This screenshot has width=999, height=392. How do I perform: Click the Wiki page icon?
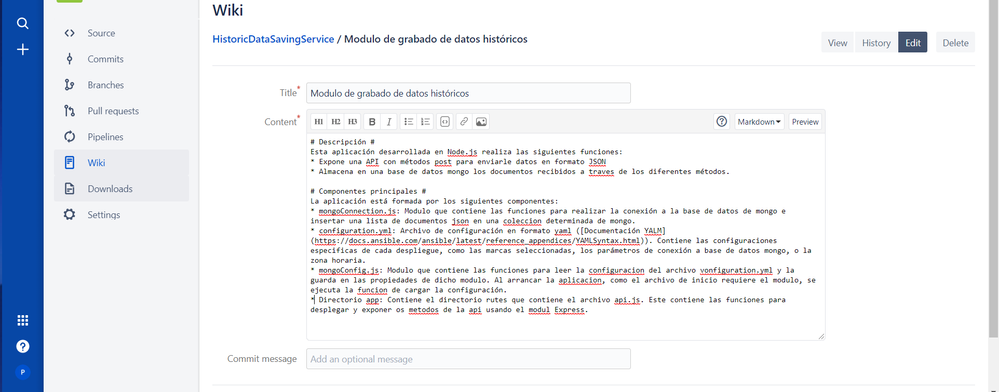tap(69, 163)
